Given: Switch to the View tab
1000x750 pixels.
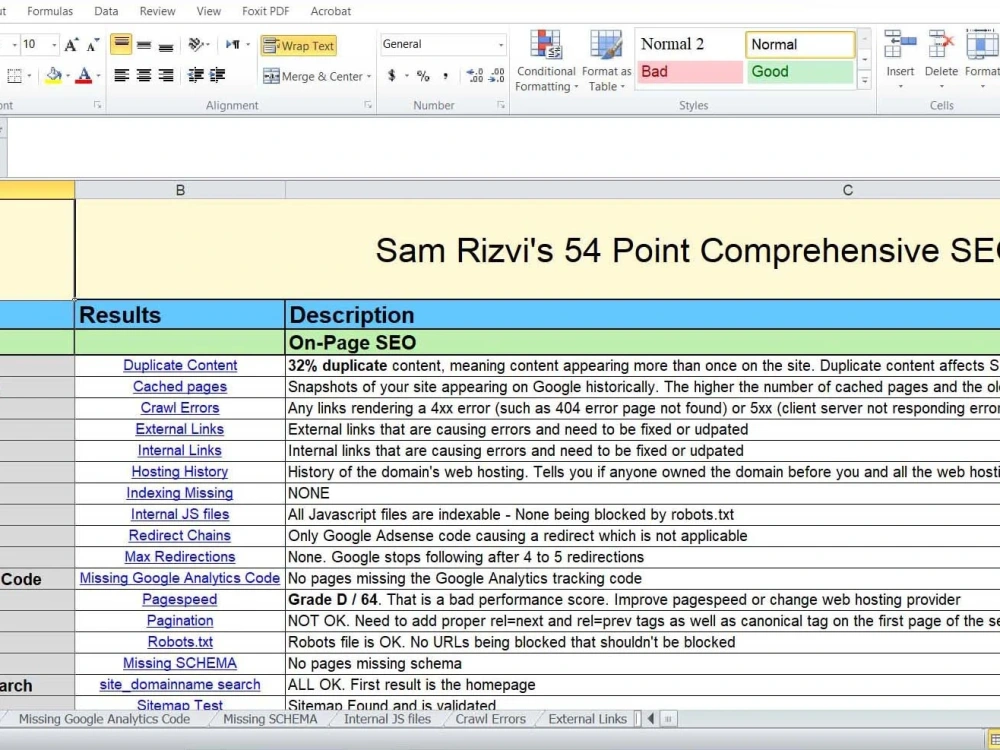Looking at the screenshot, I should click(209, 11).
